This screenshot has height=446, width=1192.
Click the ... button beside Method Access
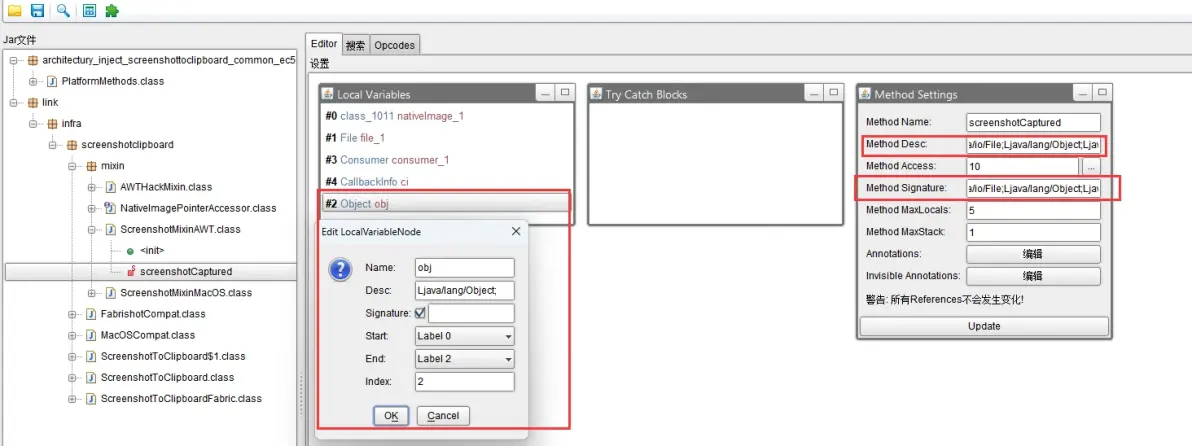click(x=1090, y=166)
